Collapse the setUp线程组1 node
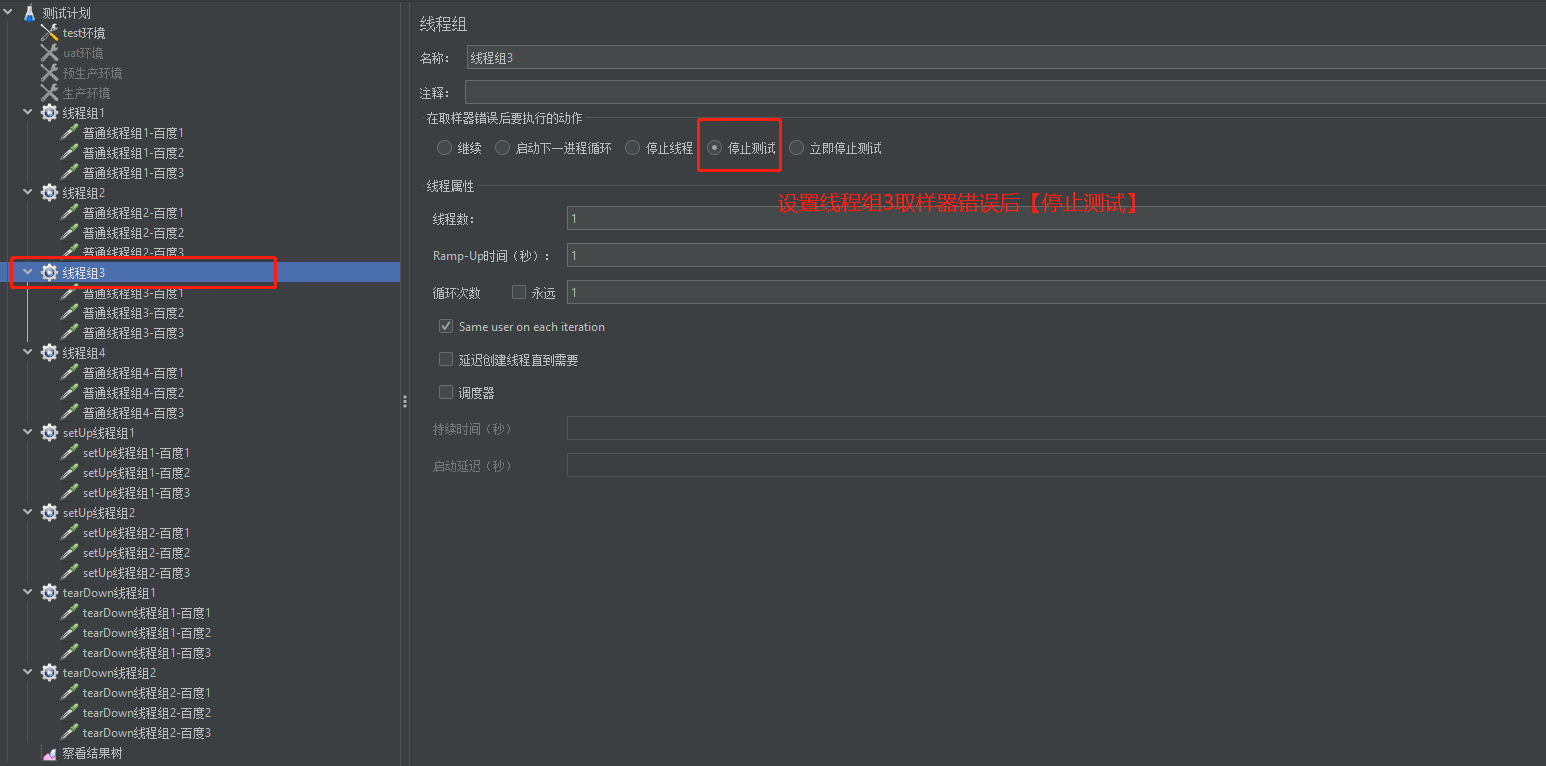 tap(28, 433)
